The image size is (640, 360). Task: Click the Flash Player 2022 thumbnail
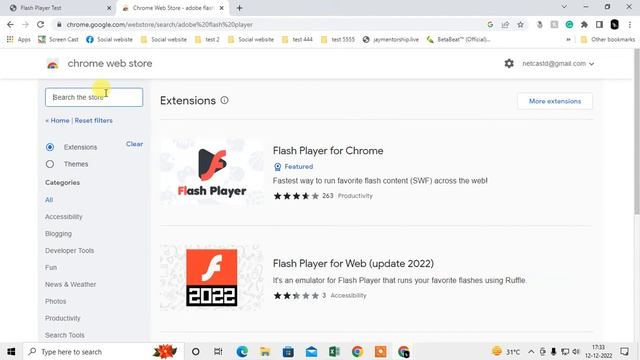pyautogui.click(x=211, y=278)
